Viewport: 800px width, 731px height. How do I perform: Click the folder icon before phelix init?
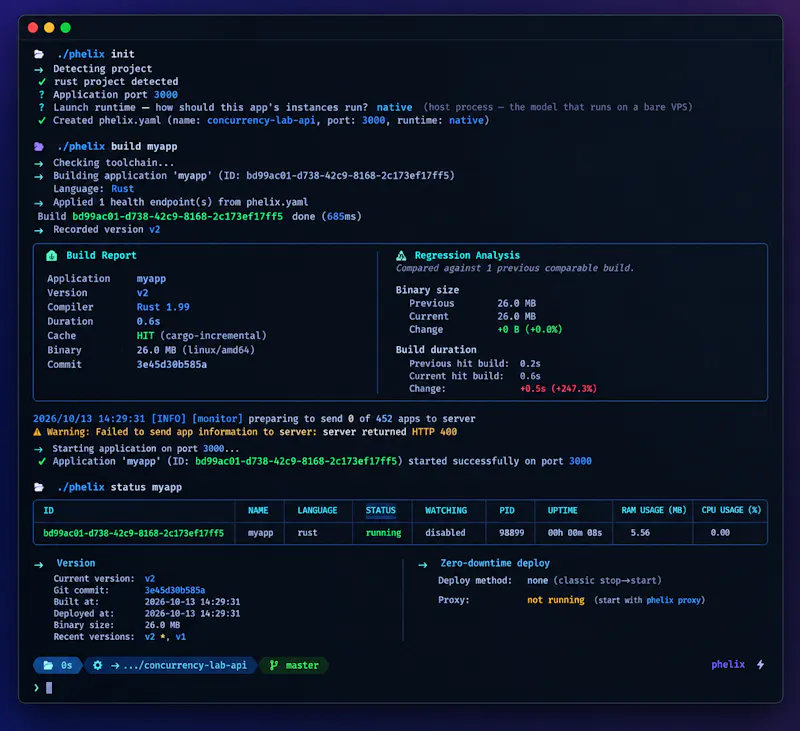[x=39, y=54]
